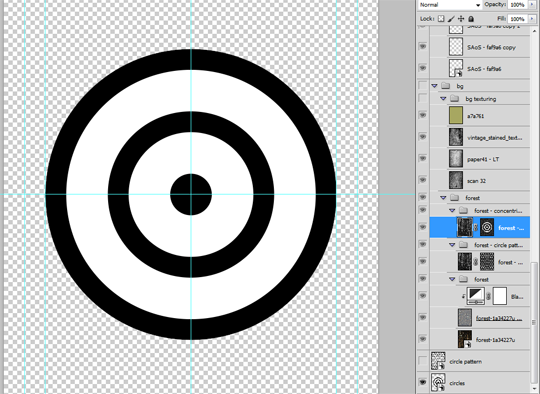Open the Normal blend mode dropdown
This screenshot has width=540, height=394.
[x=450, y=5]
